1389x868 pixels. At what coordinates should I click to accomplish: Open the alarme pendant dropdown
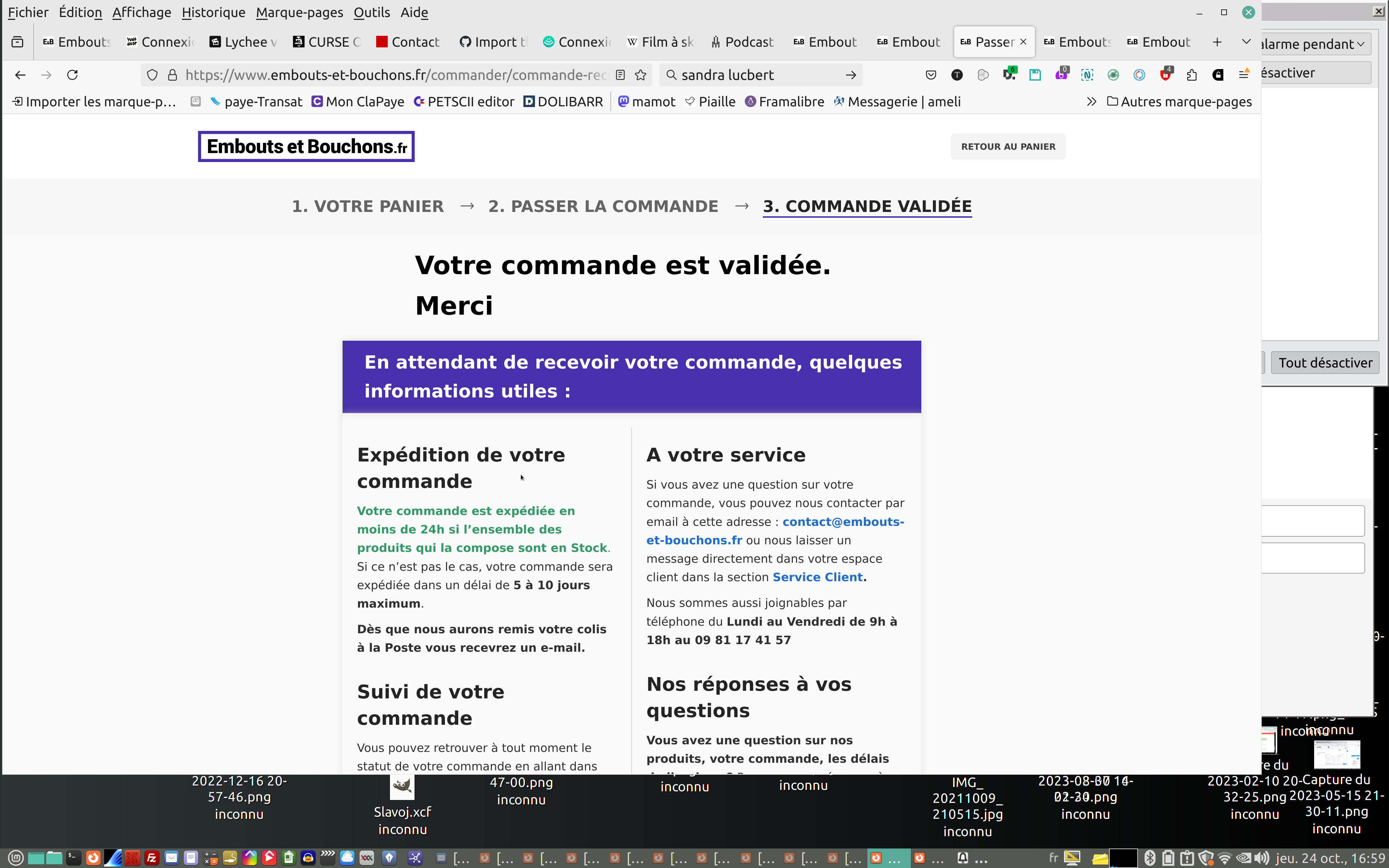1314,44
